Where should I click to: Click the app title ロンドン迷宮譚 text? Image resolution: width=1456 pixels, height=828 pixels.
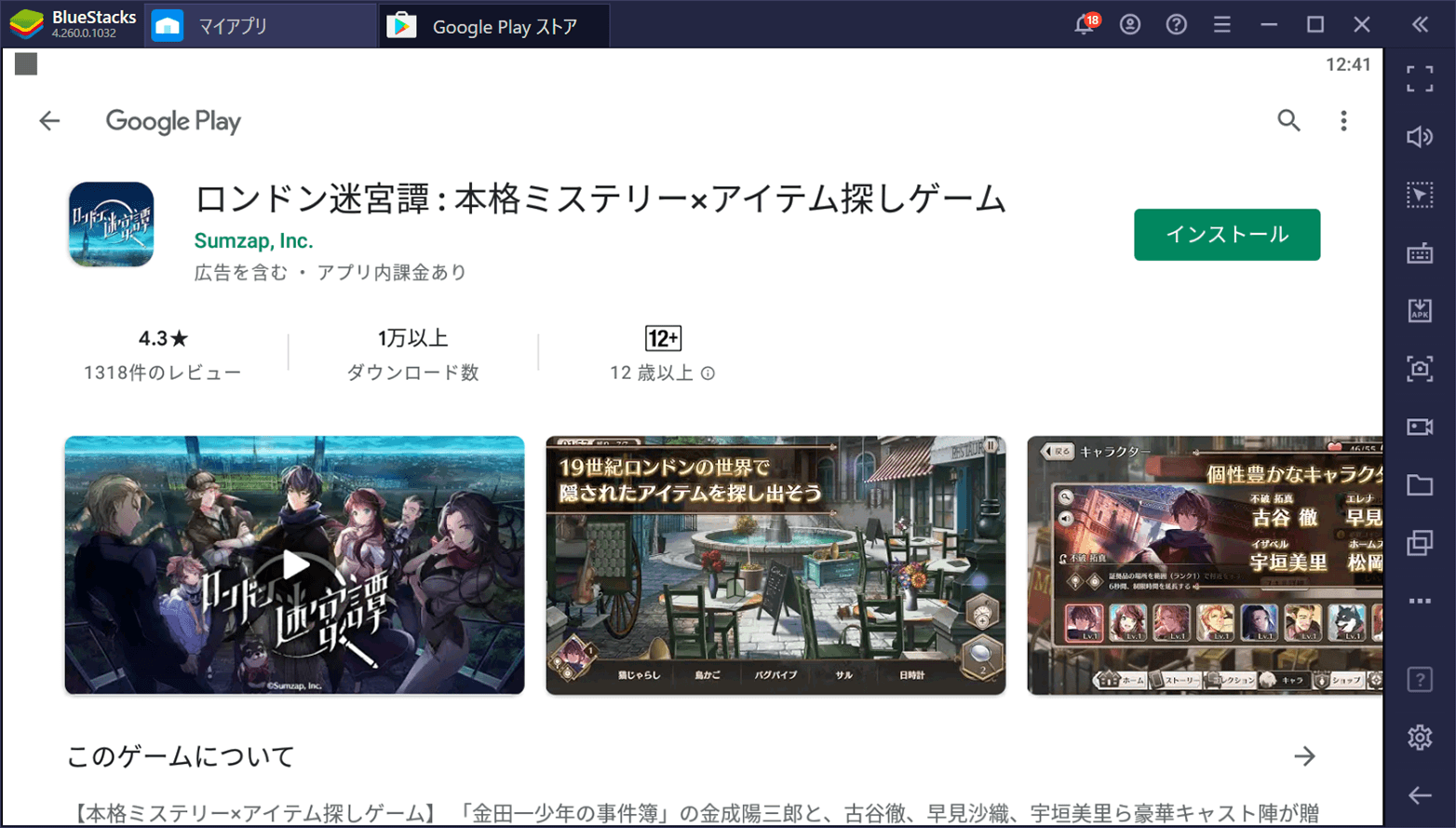(600, 199)
